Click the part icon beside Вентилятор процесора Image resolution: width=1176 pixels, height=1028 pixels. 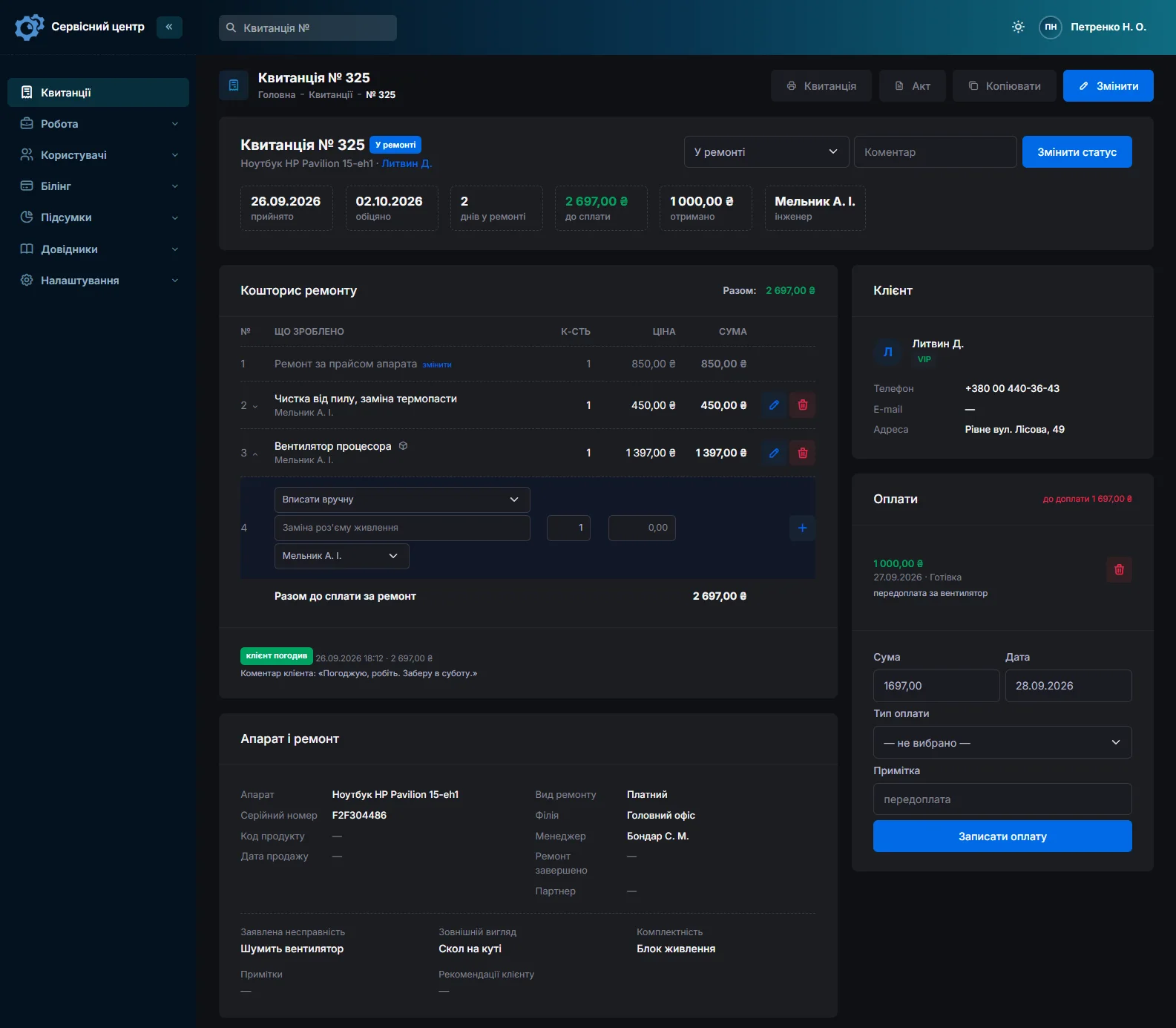click(403, 446)
